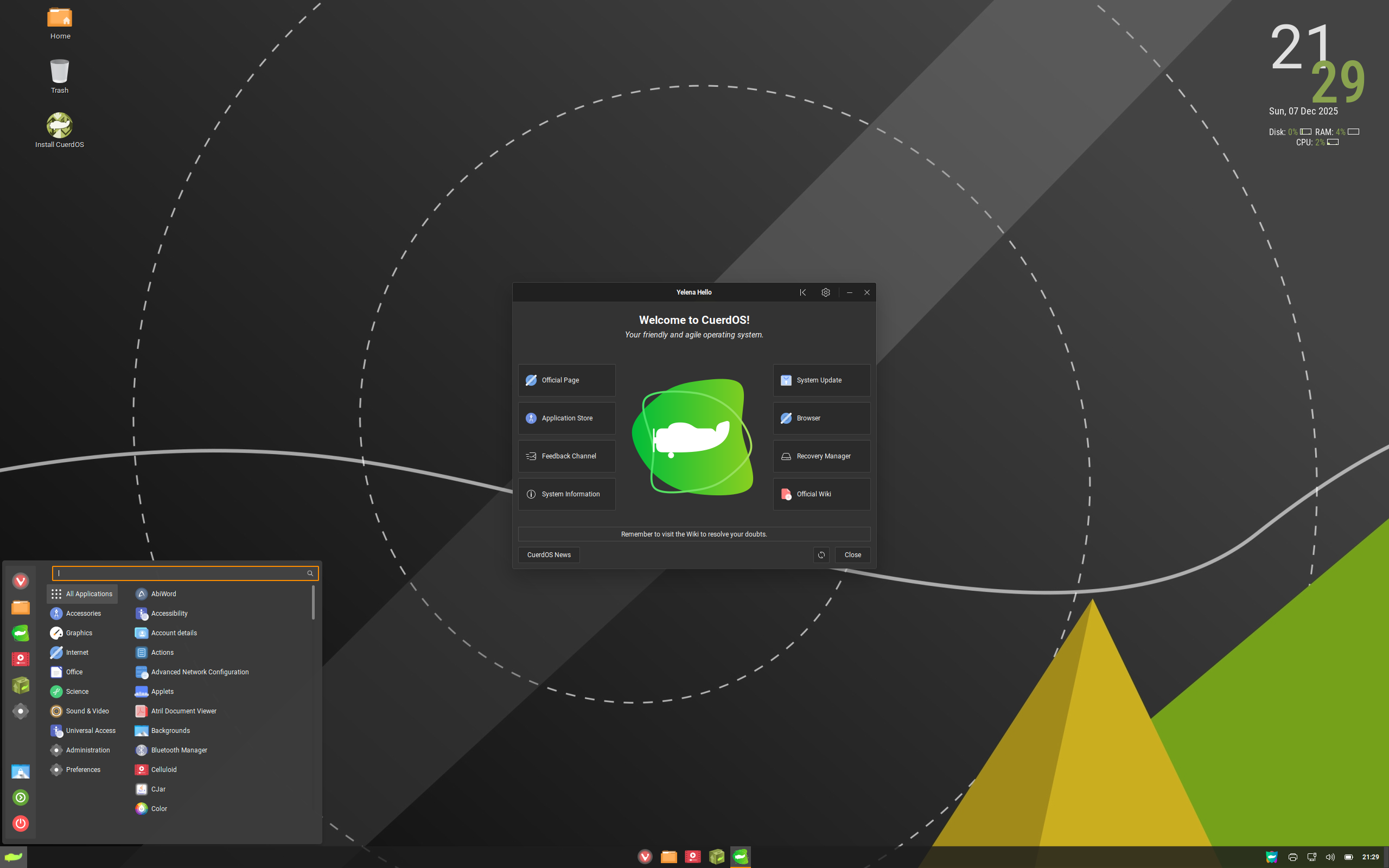Click the CuerdOS menu button on panel
This screenshot has height=868, width=1389.
13,857
